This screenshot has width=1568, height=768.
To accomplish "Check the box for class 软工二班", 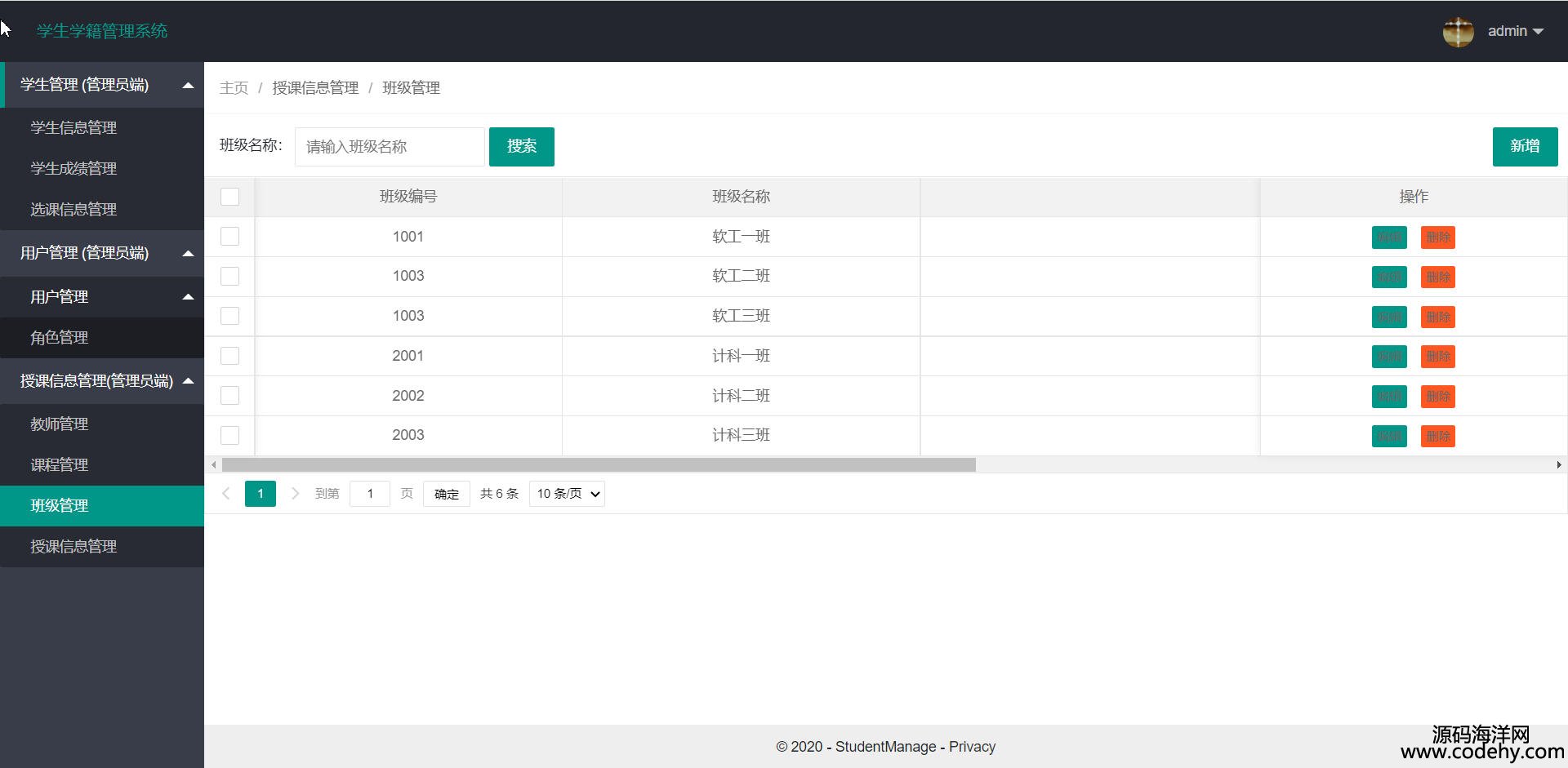I will coord(230,277).
